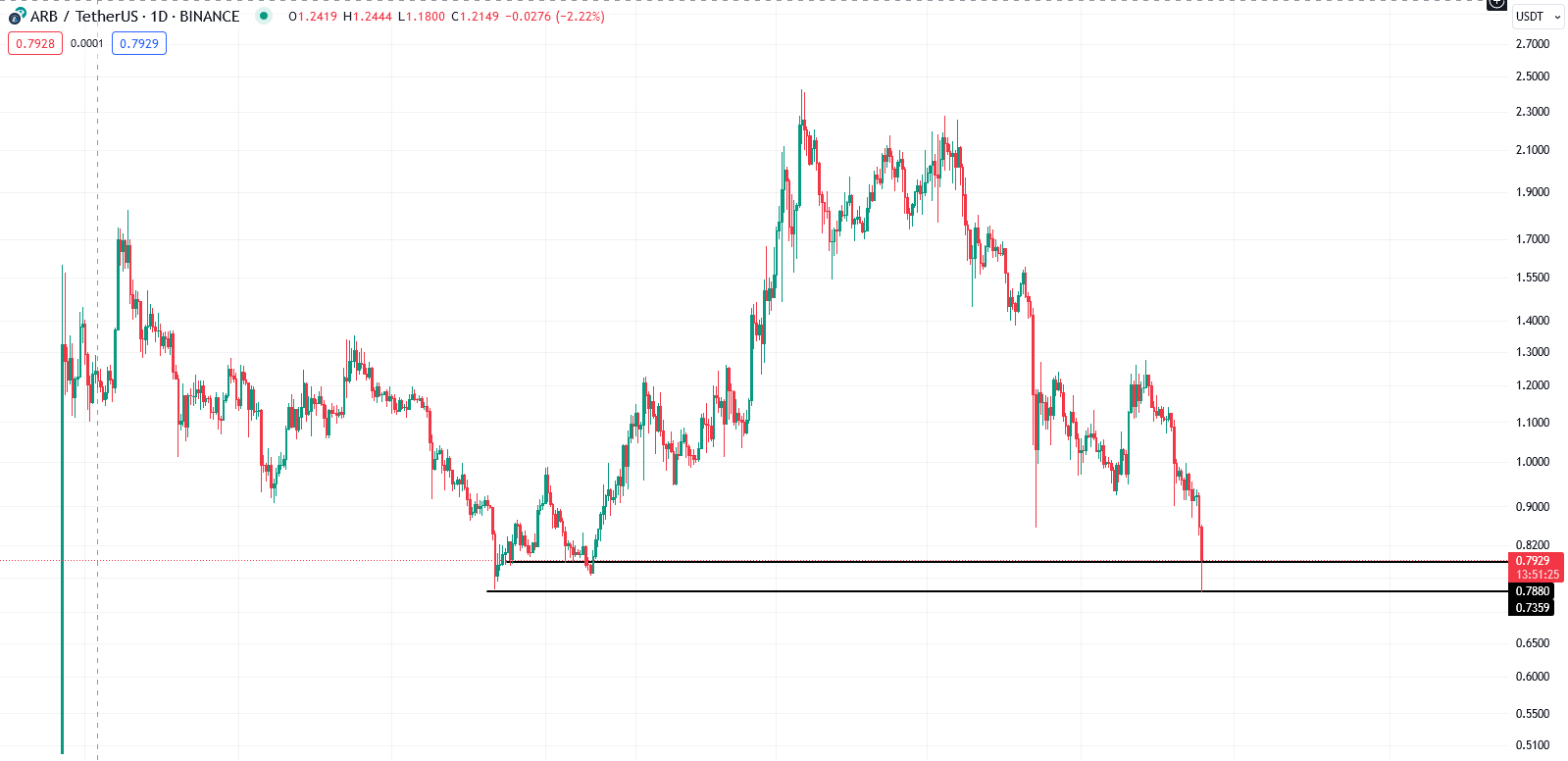Click the H1.2444 high value

point(368,17)
